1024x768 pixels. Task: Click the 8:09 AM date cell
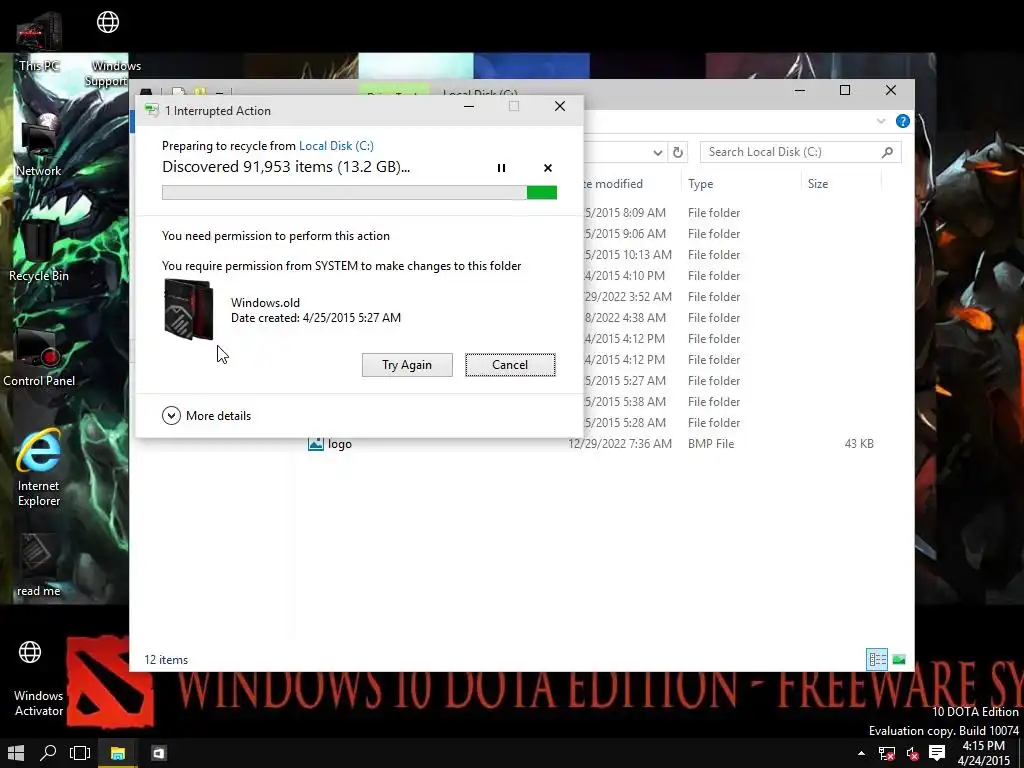[625, 213]
